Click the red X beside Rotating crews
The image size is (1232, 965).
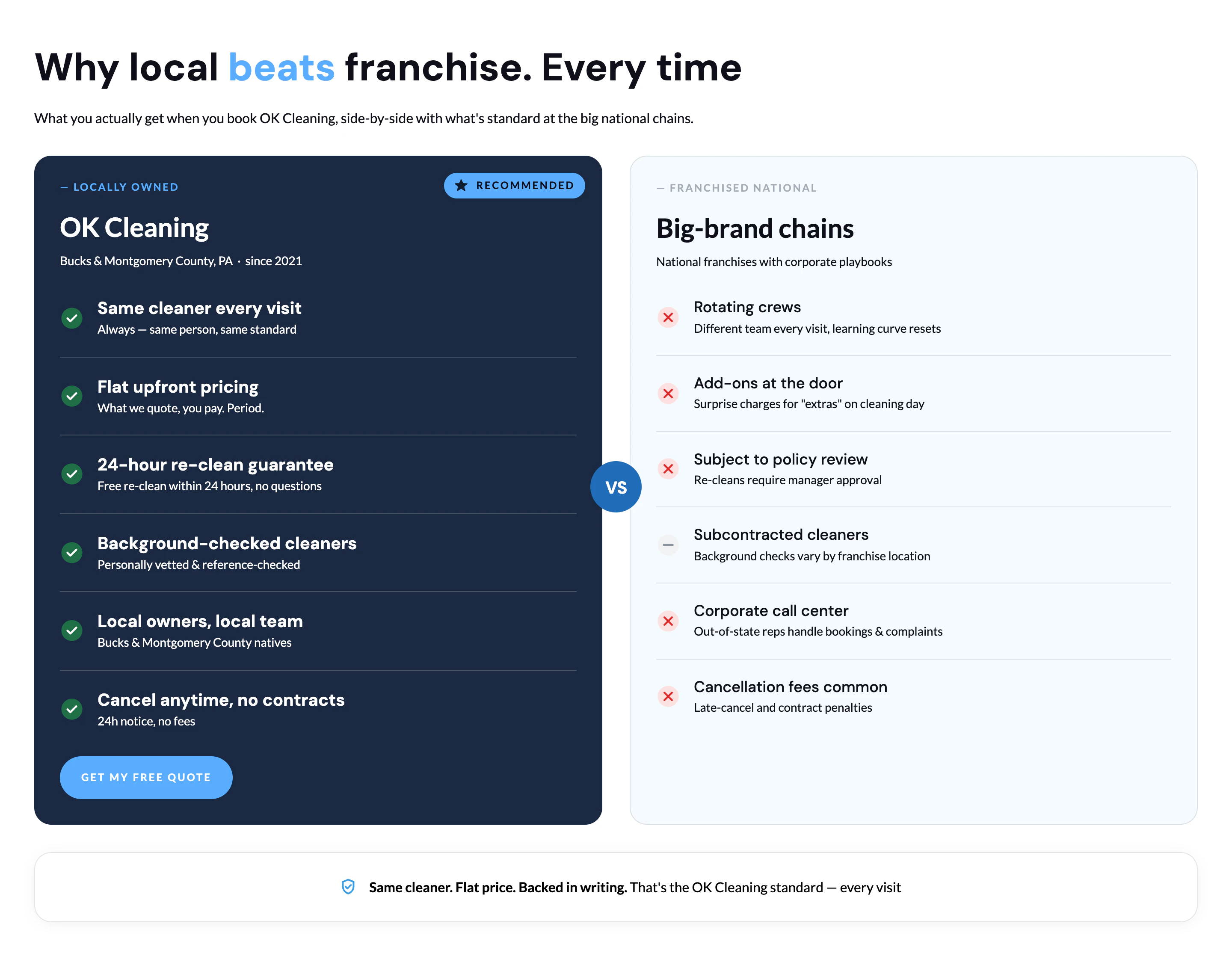pos(668,317)
